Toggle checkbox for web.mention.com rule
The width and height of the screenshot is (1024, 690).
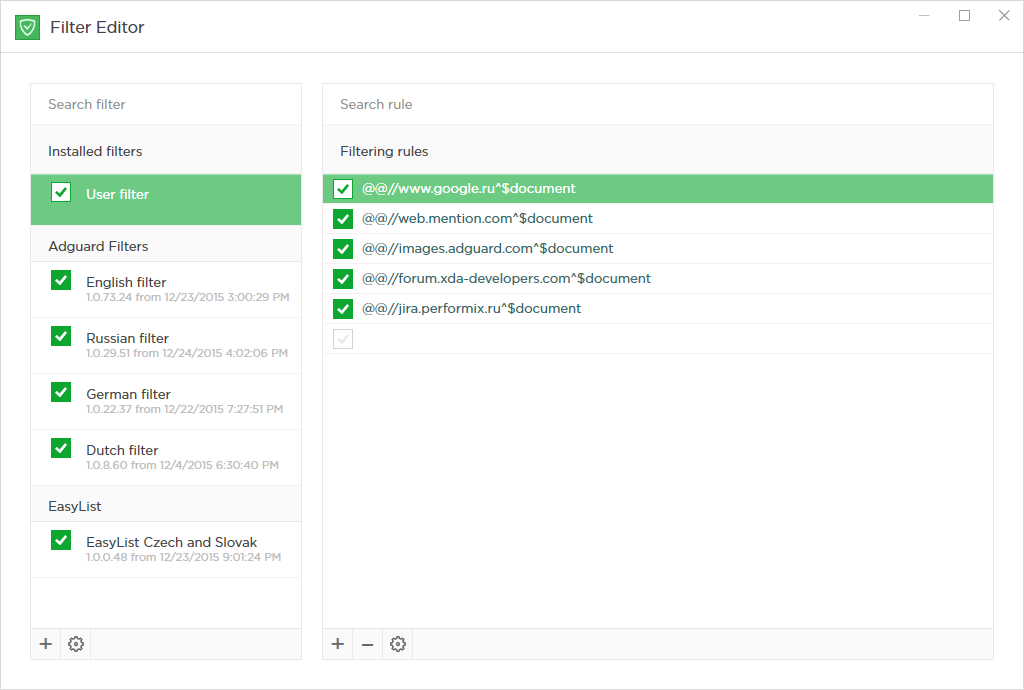tap(343, 219)
